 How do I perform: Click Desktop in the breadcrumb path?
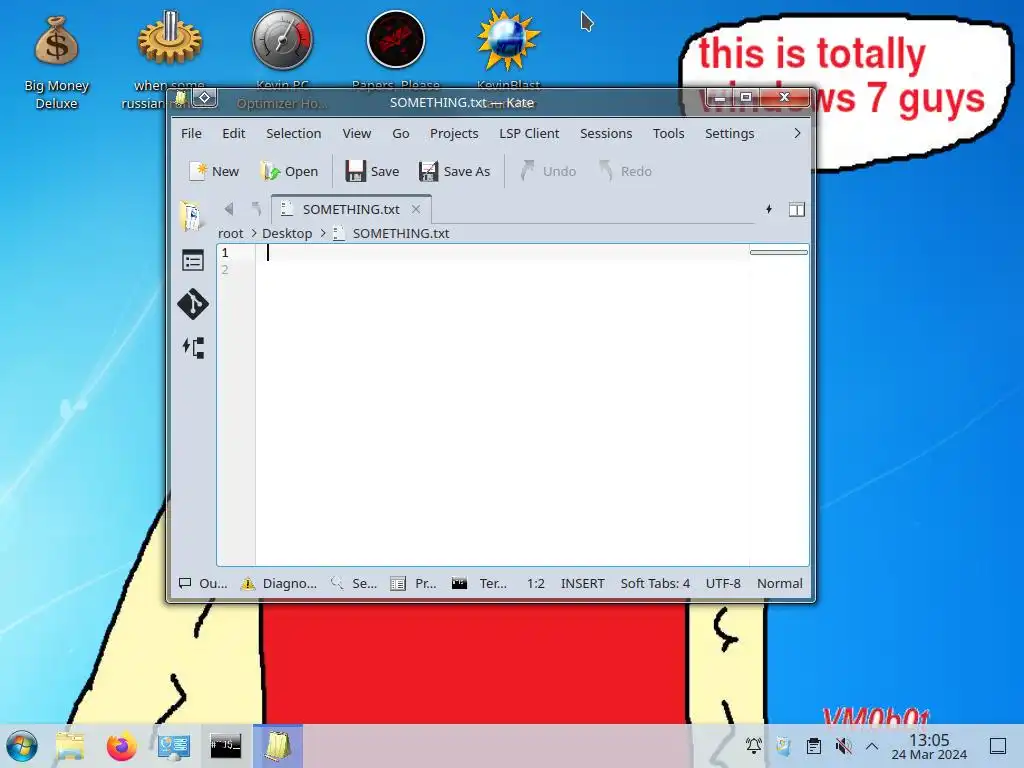[x=287, y=233]
